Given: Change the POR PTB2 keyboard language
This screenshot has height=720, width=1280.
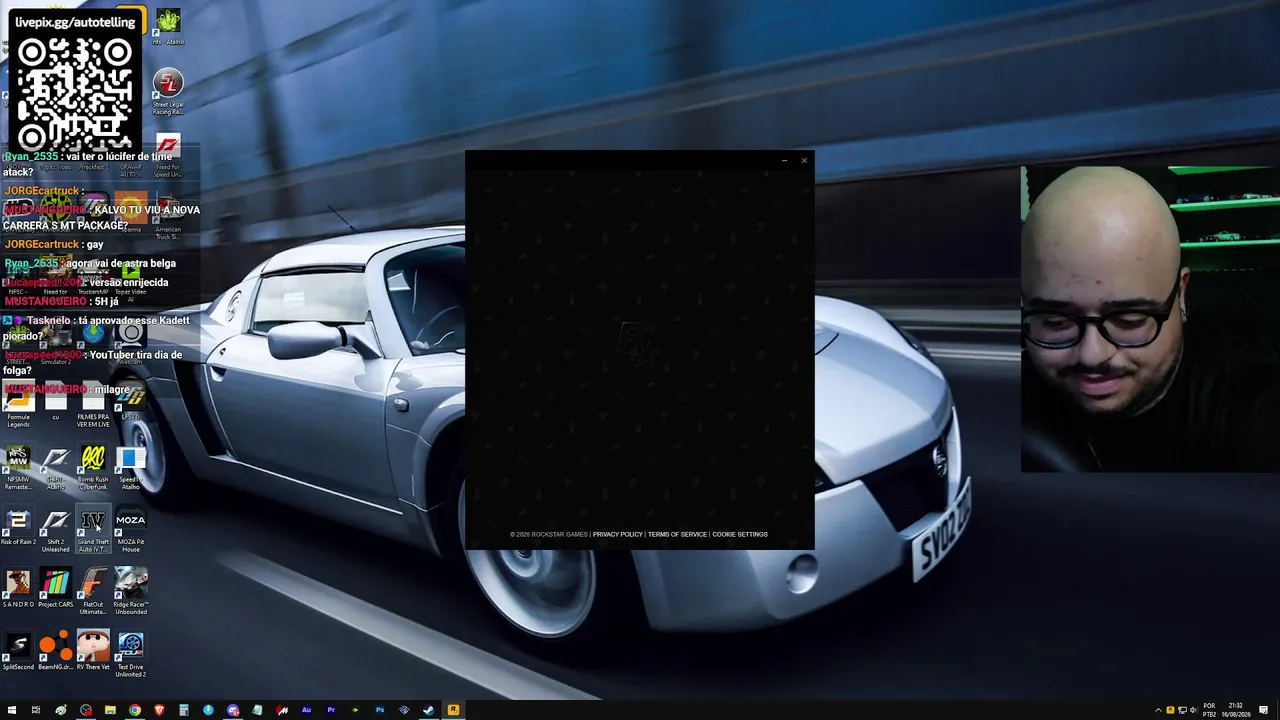Looking at the screenshot, I should 1209,710.
